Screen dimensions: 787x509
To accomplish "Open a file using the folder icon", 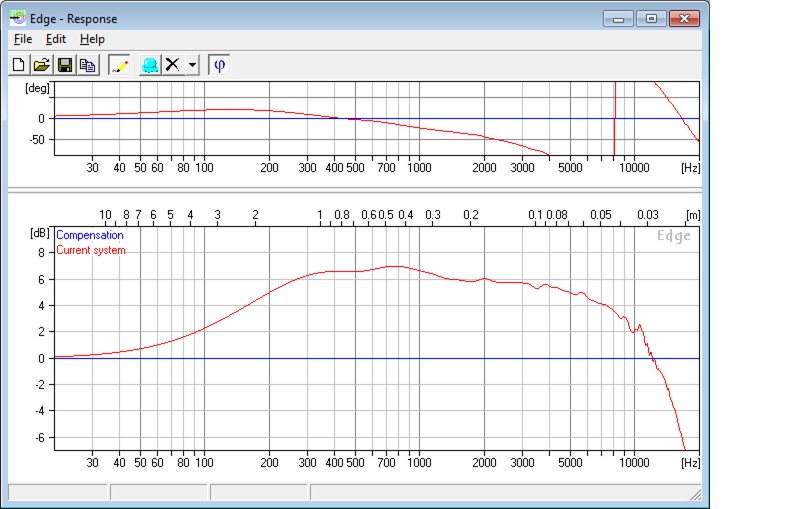I will [x=42, y=65].
